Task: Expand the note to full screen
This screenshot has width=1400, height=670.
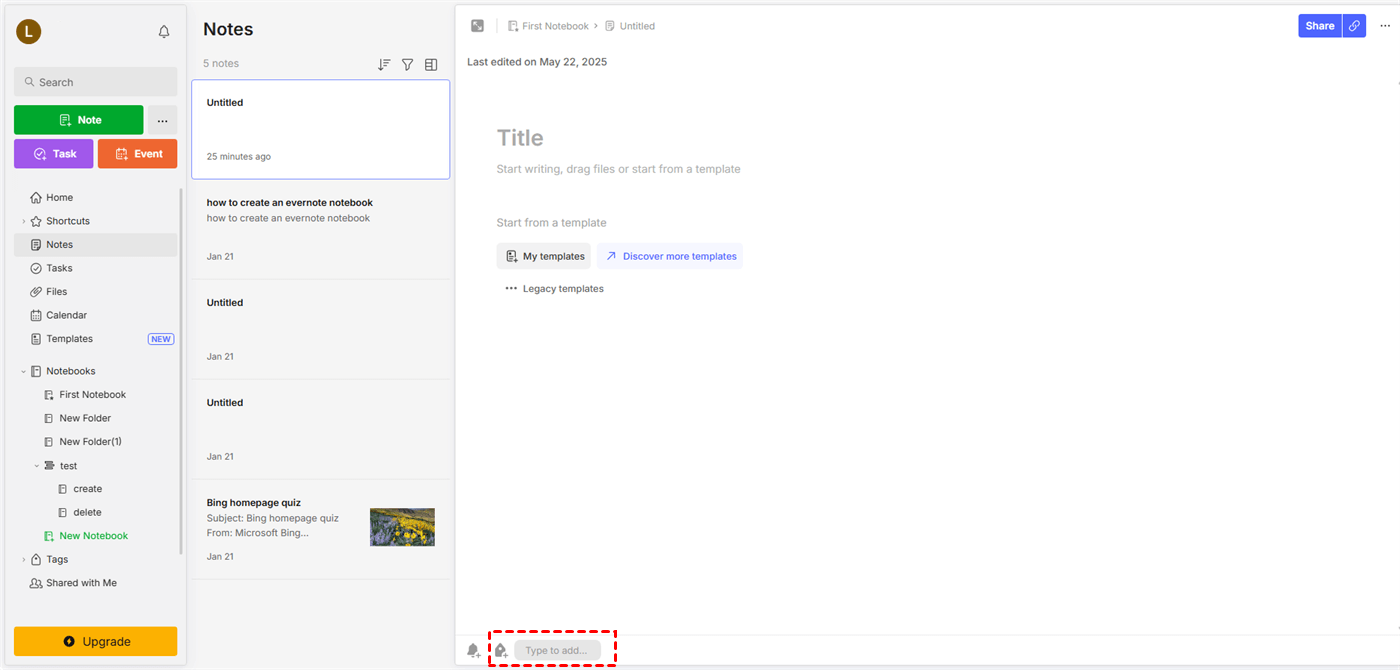Action: 478,26
